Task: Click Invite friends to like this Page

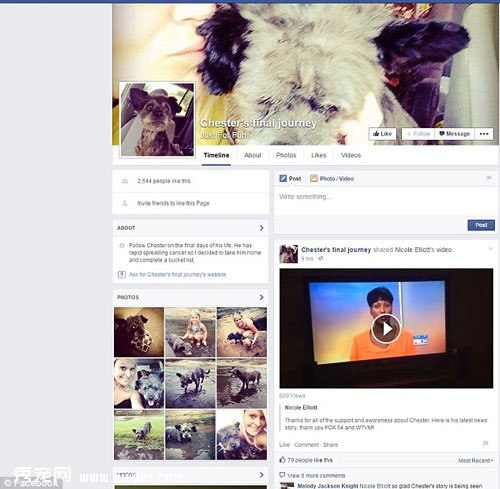Action: (173, 203)
